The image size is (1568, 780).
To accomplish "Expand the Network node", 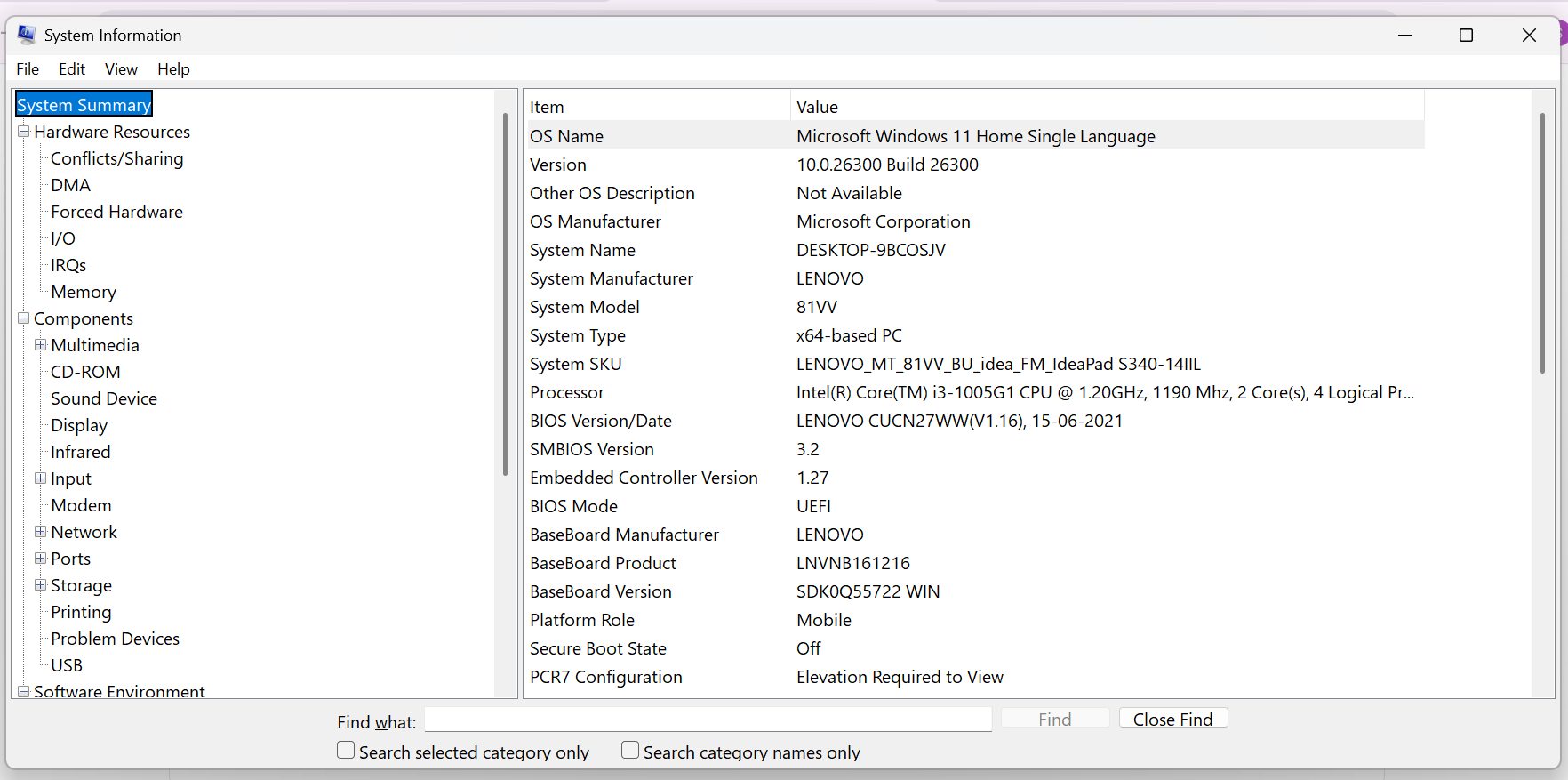I will point(41,532).
